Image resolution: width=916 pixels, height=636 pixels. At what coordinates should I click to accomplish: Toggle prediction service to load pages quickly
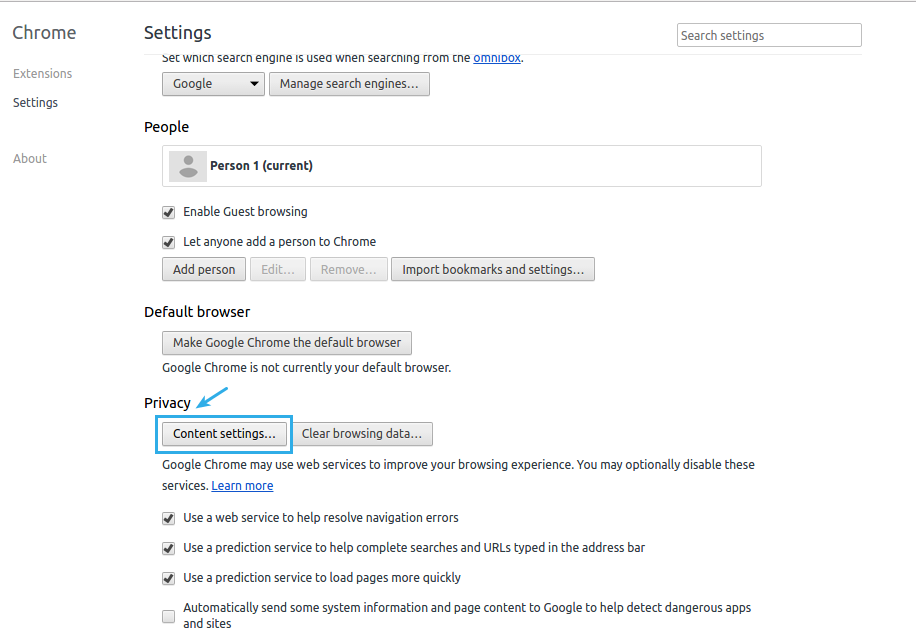point(169,578)
